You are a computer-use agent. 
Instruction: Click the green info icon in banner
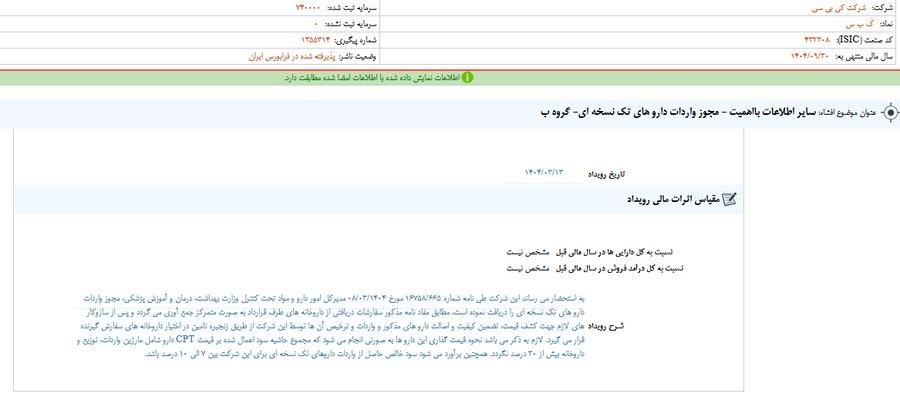[x=467, y=77]
